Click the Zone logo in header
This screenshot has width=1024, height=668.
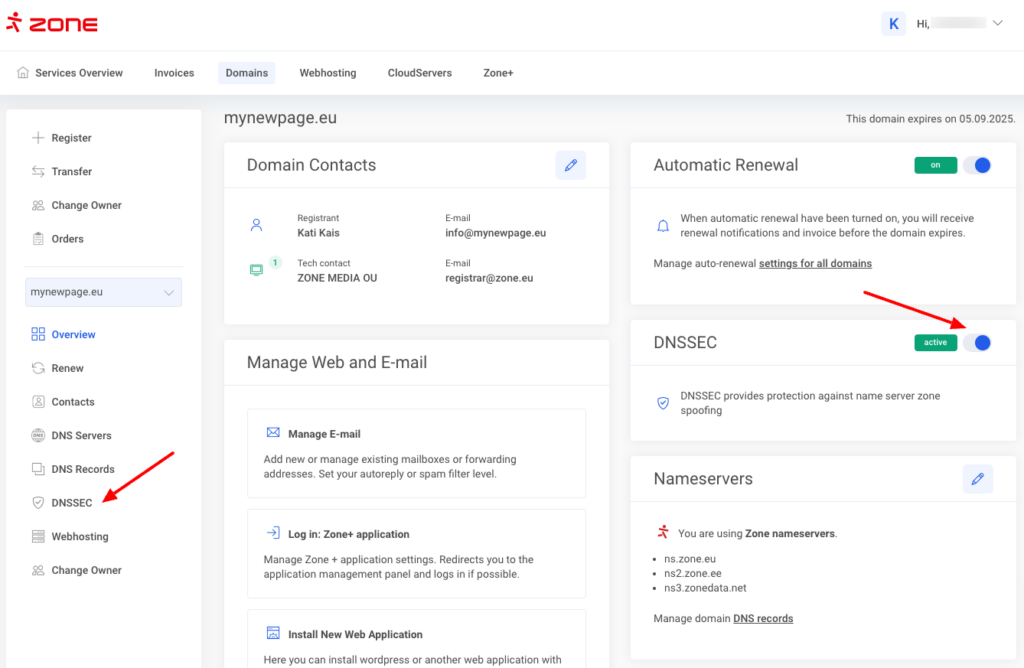coord(52,23)
